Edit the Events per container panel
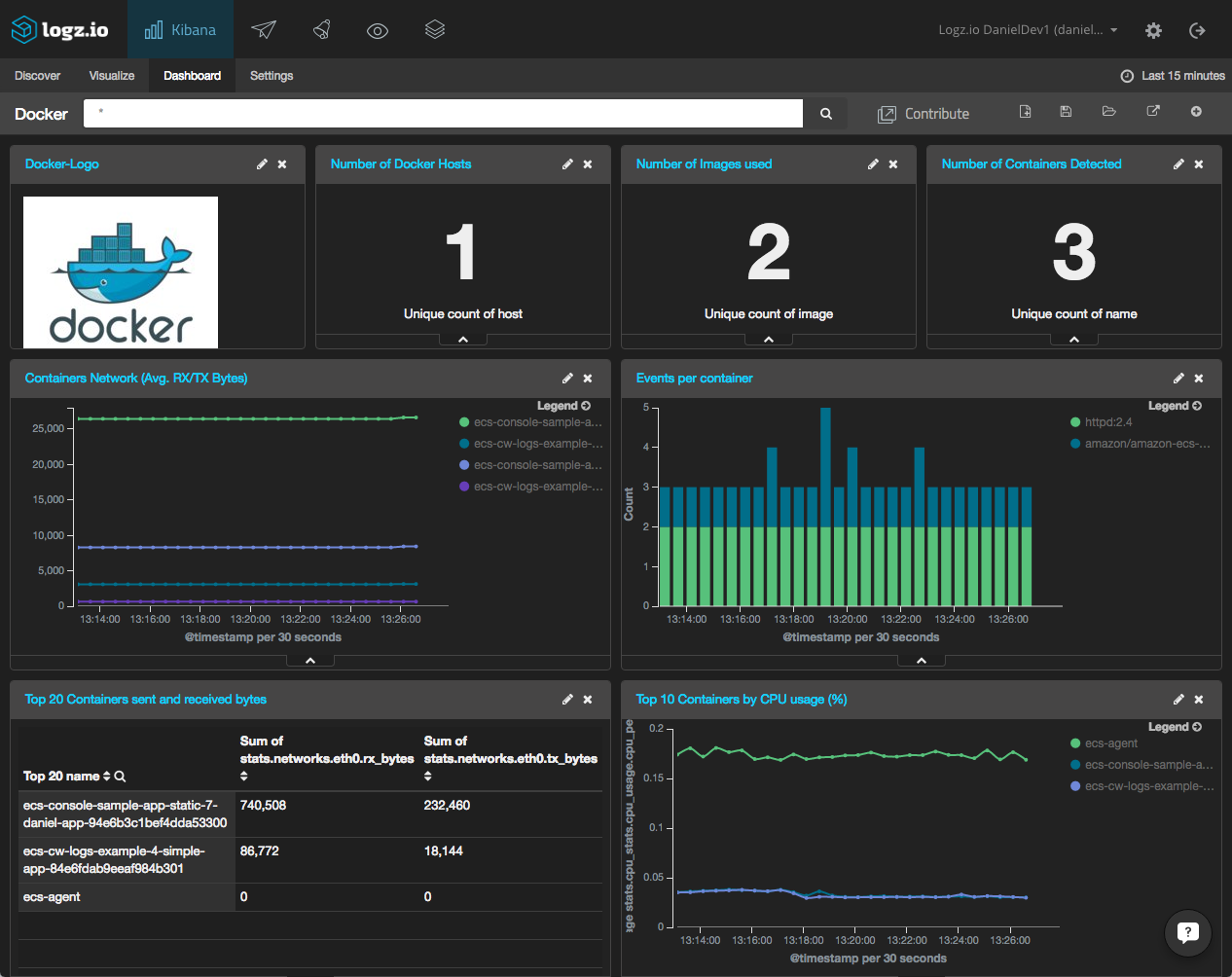1232x977 pixels. tap(1178, 379)
